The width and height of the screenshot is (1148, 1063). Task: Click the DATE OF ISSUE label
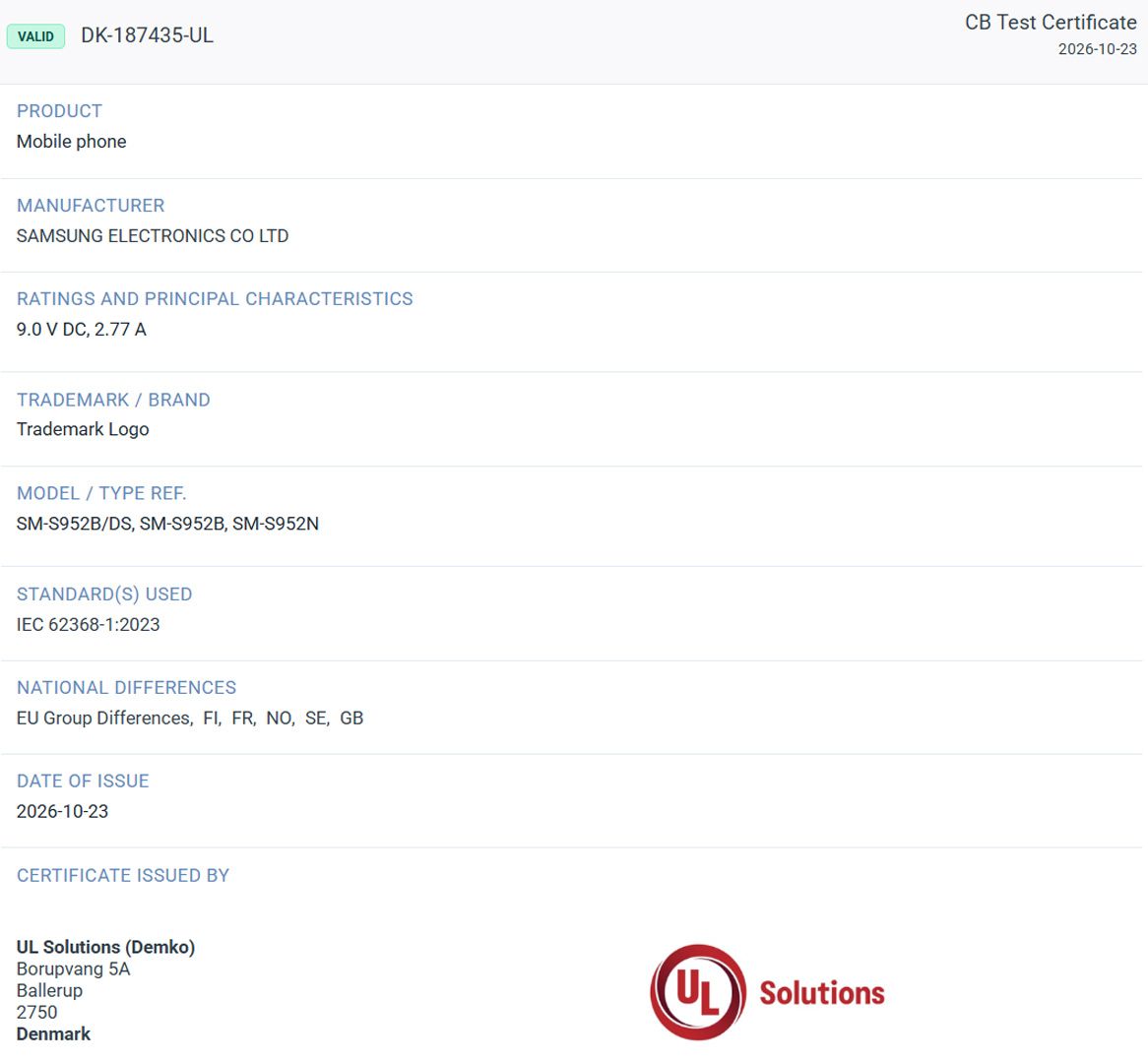pos(83,782)
